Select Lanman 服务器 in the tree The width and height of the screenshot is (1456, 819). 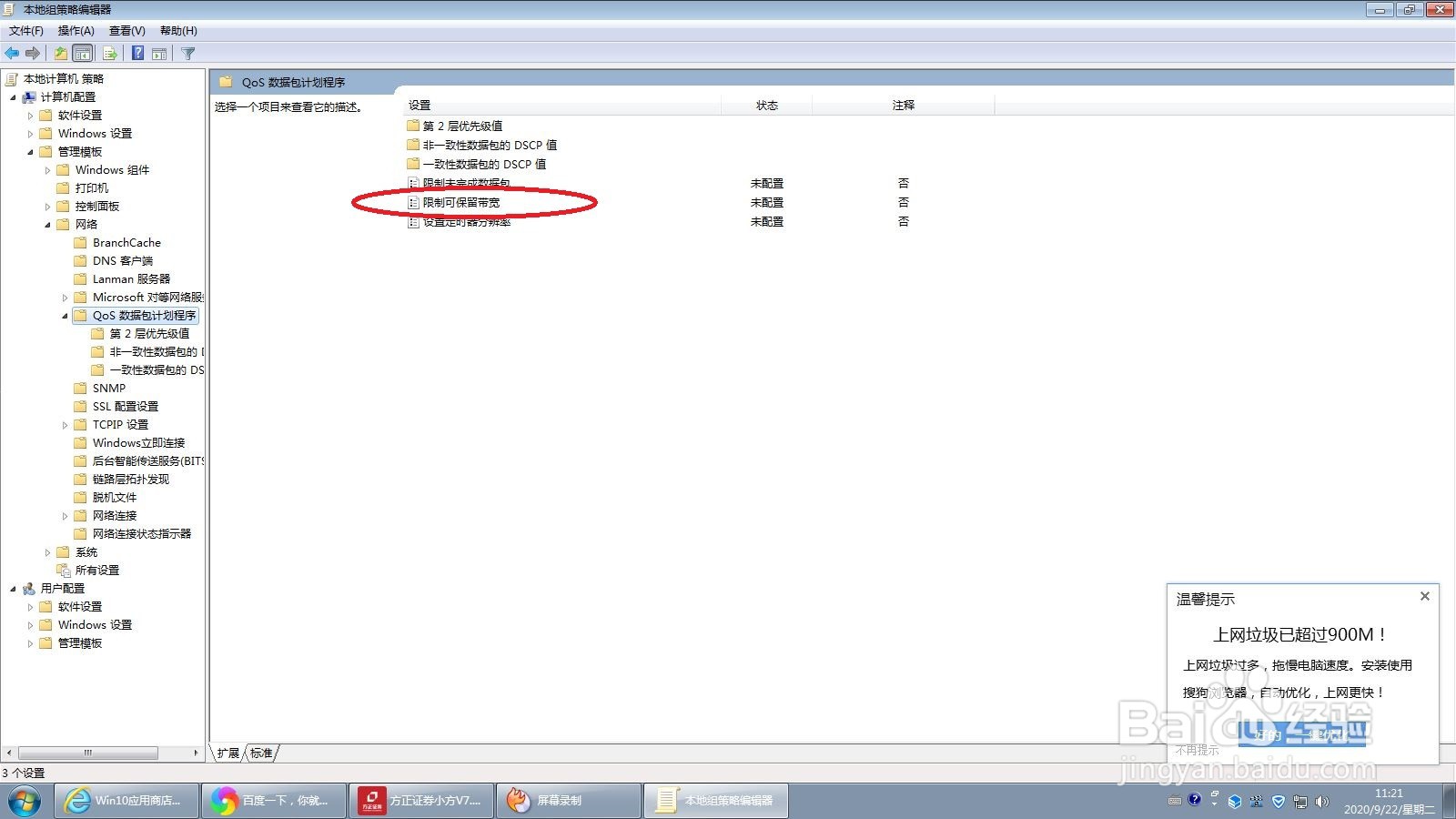tap(131, 279)
